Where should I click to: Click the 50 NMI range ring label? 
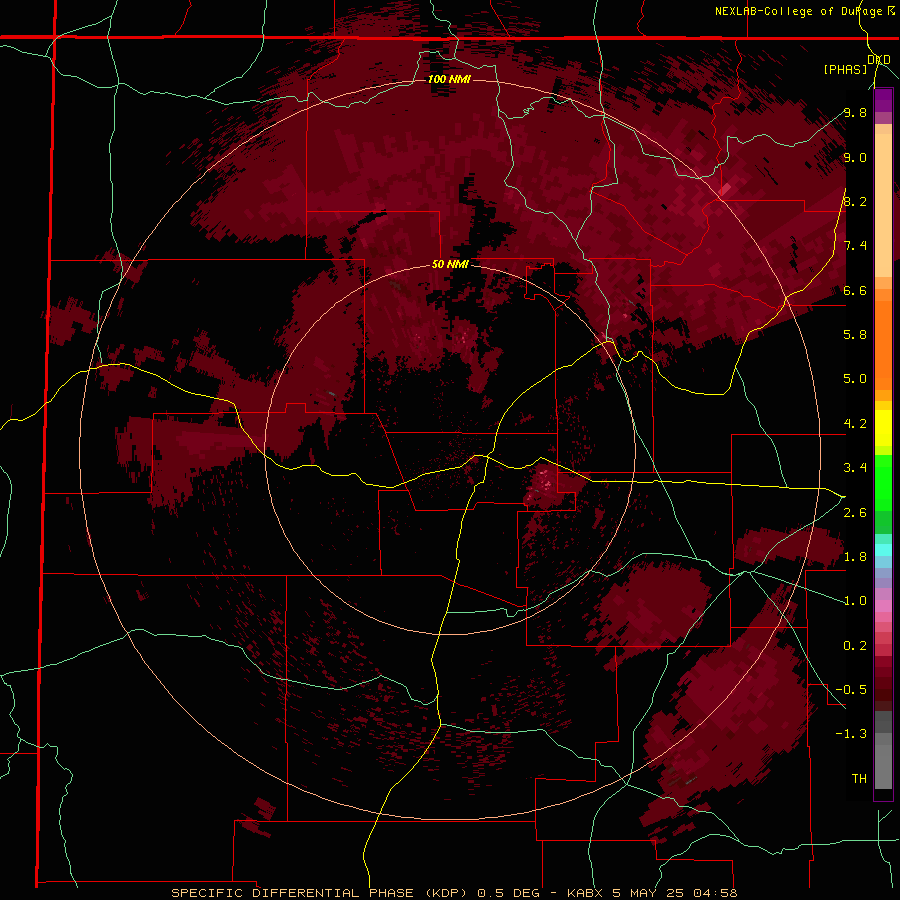[450, 264]
